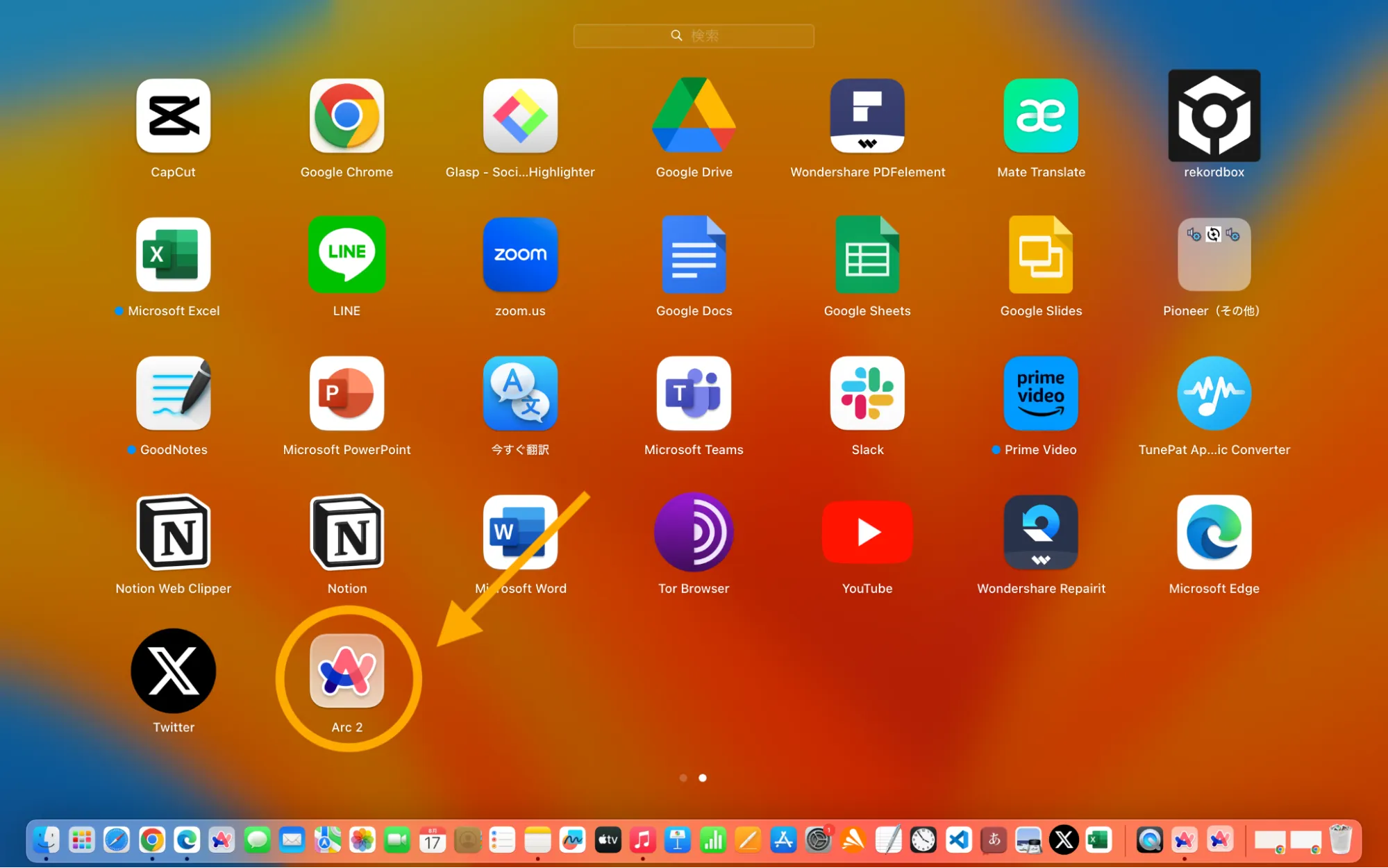Open Visual Studio Code from the Dock
The width and height of the screenshot is (1388, 868).
[959, 840]
